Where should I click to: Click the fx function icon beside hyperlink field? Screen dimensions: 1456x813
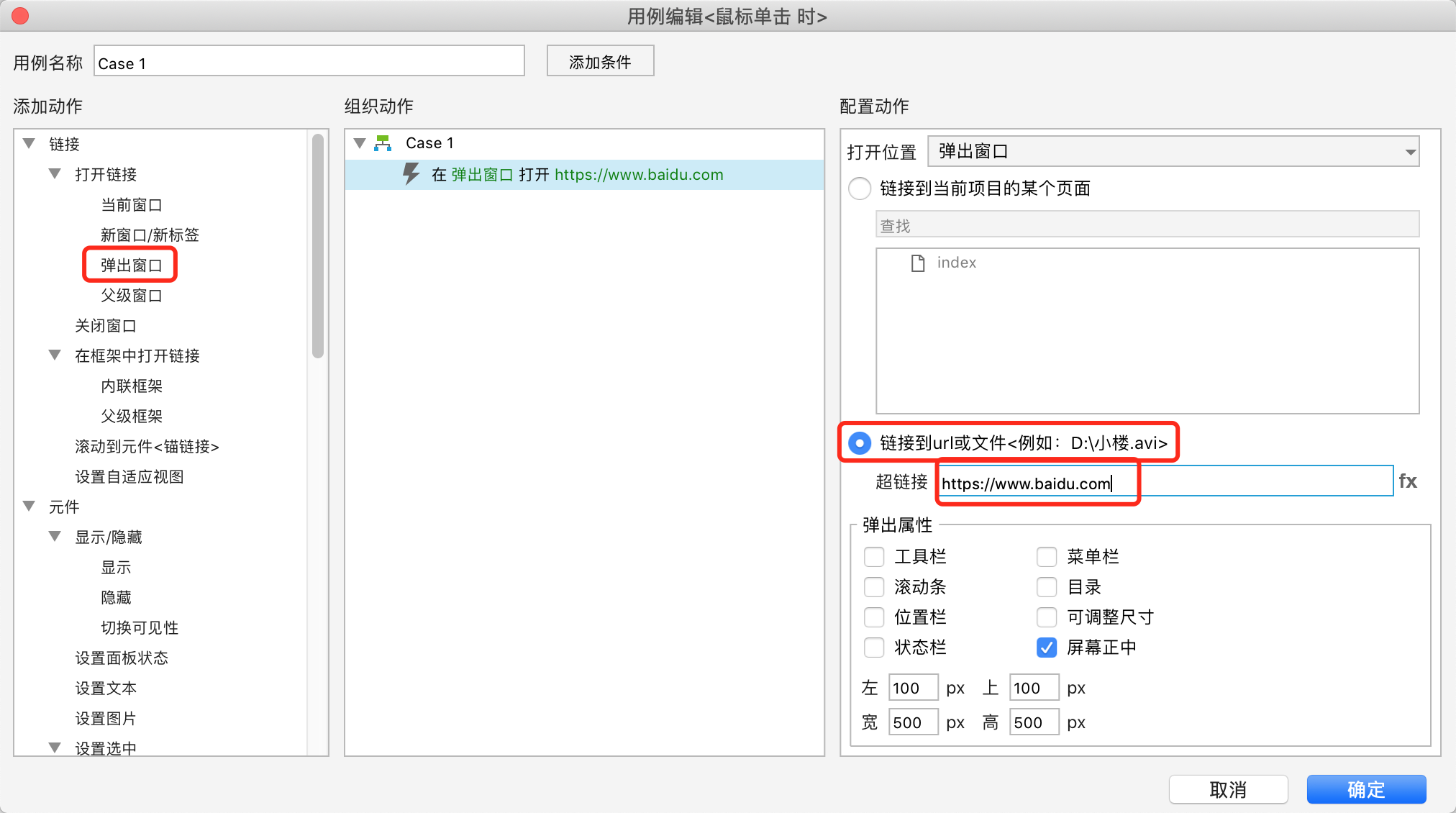click(x=1407, y=481)
